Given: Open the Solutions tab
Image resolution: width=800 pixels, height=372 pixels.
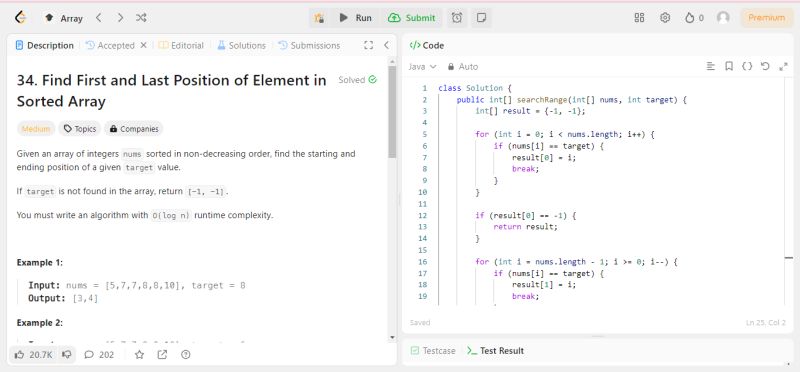Looking at the screenshot, I should point(241,45).
